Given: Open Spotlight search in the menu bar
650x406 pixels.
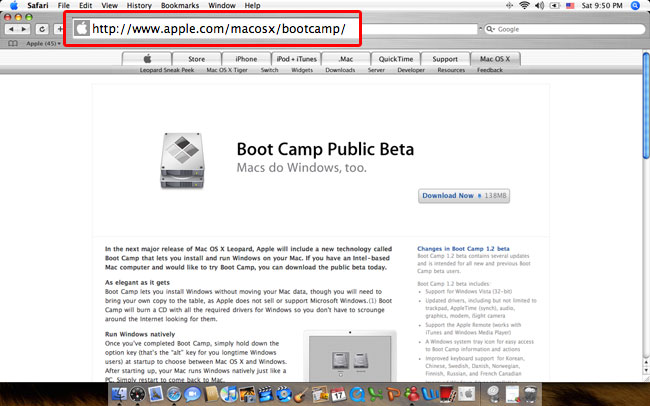Looking at the screenshot, I should [x=635, y=5].
